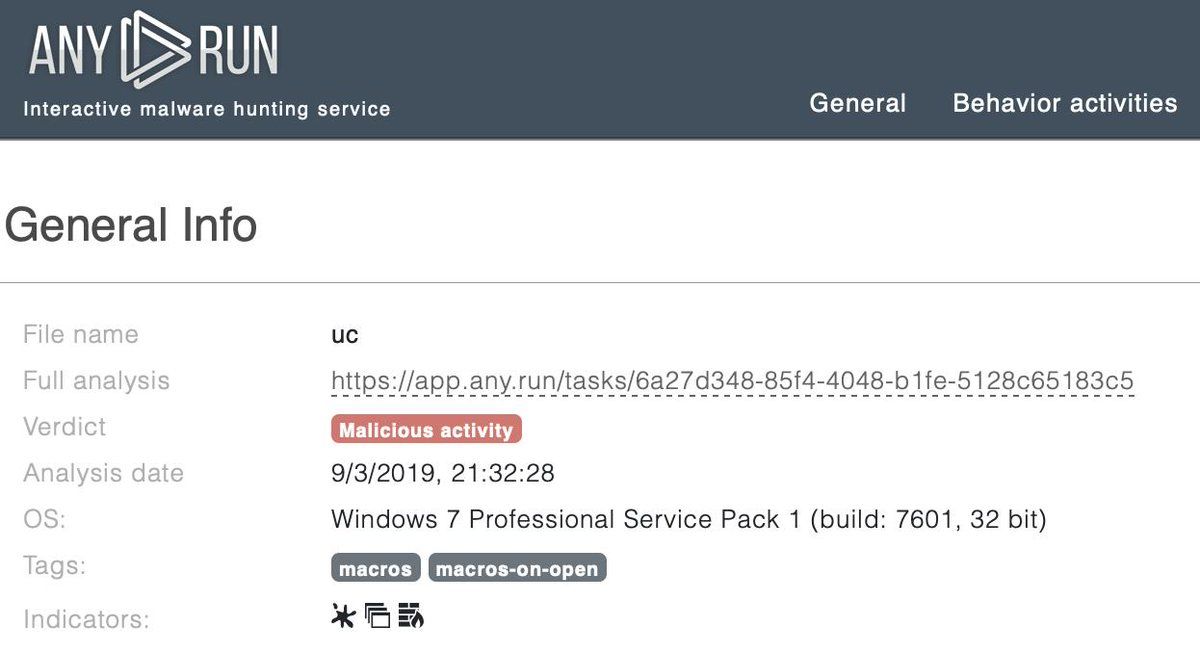Click the overlapping windows indicator icon

[377, 617]
